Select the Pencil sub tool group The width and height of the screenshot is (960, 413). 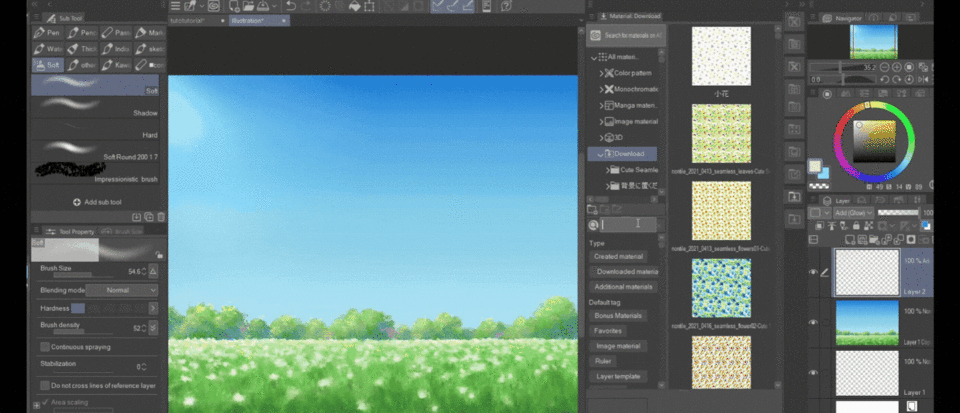point(81,32)
